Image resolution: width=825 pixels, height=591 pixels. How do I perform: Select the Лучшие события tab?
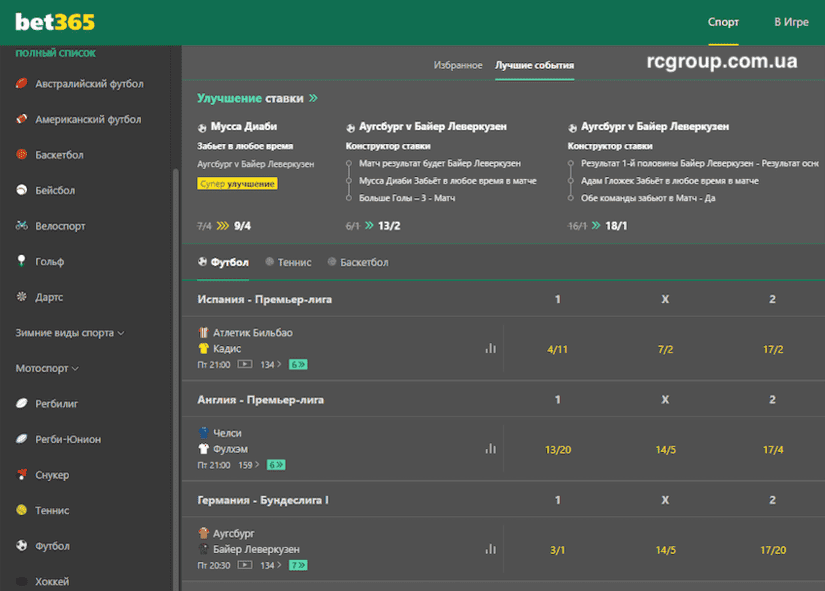tap(535, 65)
